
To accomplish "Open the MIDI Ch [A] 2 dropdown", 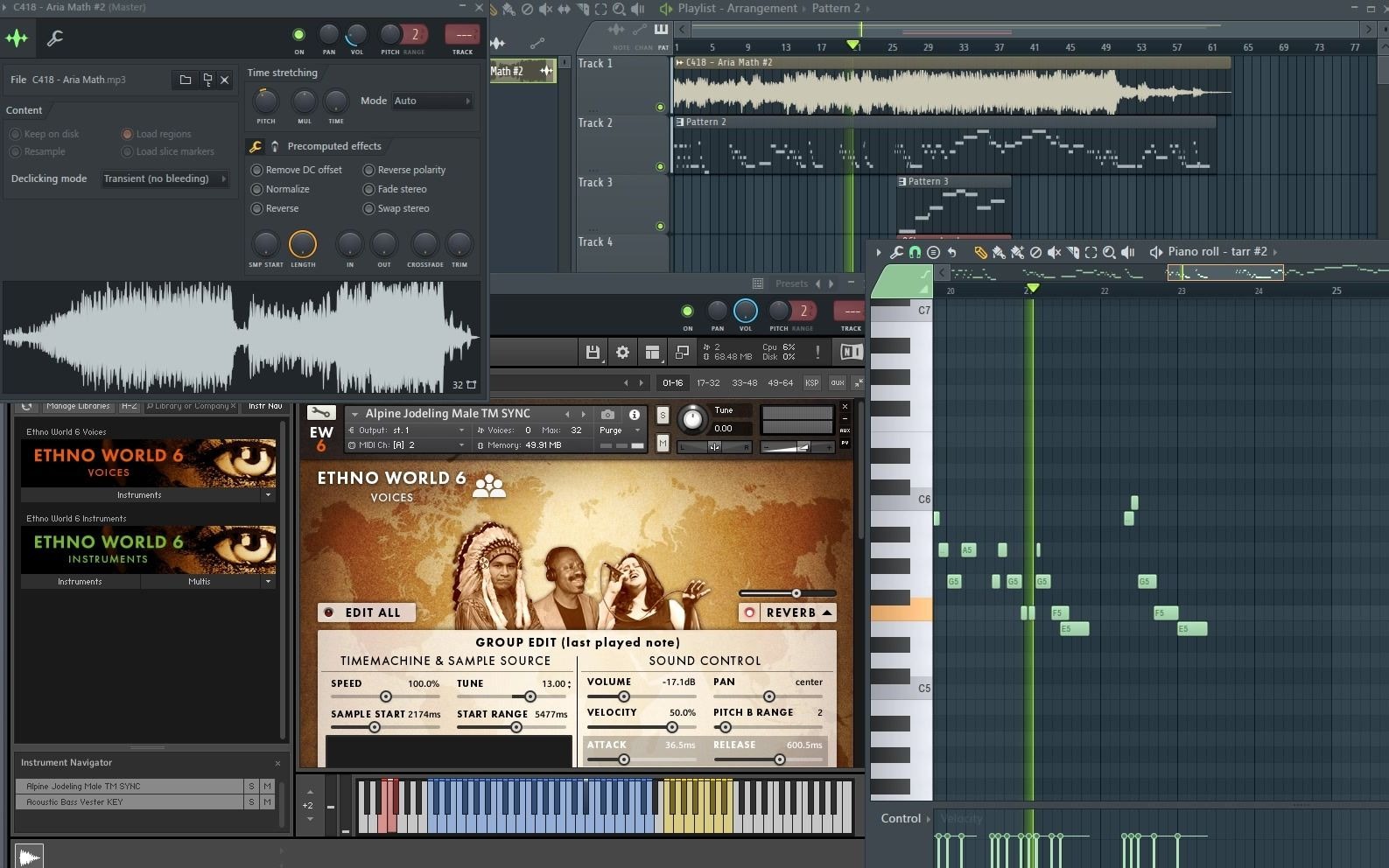I will [x=406, y=445].
